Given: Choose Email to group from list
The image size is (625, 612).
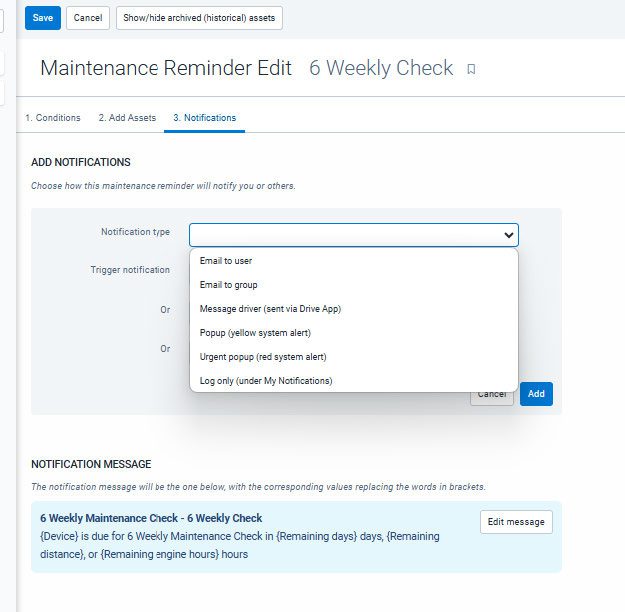Looking at the screenshot, I should [229, 285].
